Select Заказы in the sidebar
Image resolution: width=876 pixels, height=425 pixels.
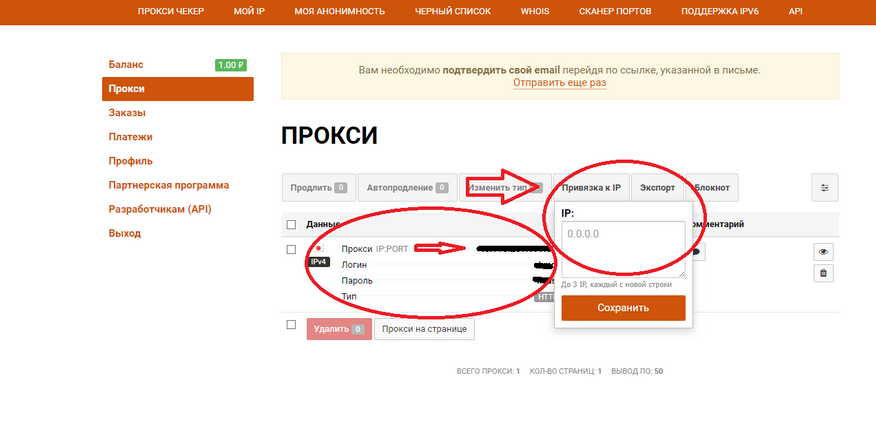tap(127, 113)
